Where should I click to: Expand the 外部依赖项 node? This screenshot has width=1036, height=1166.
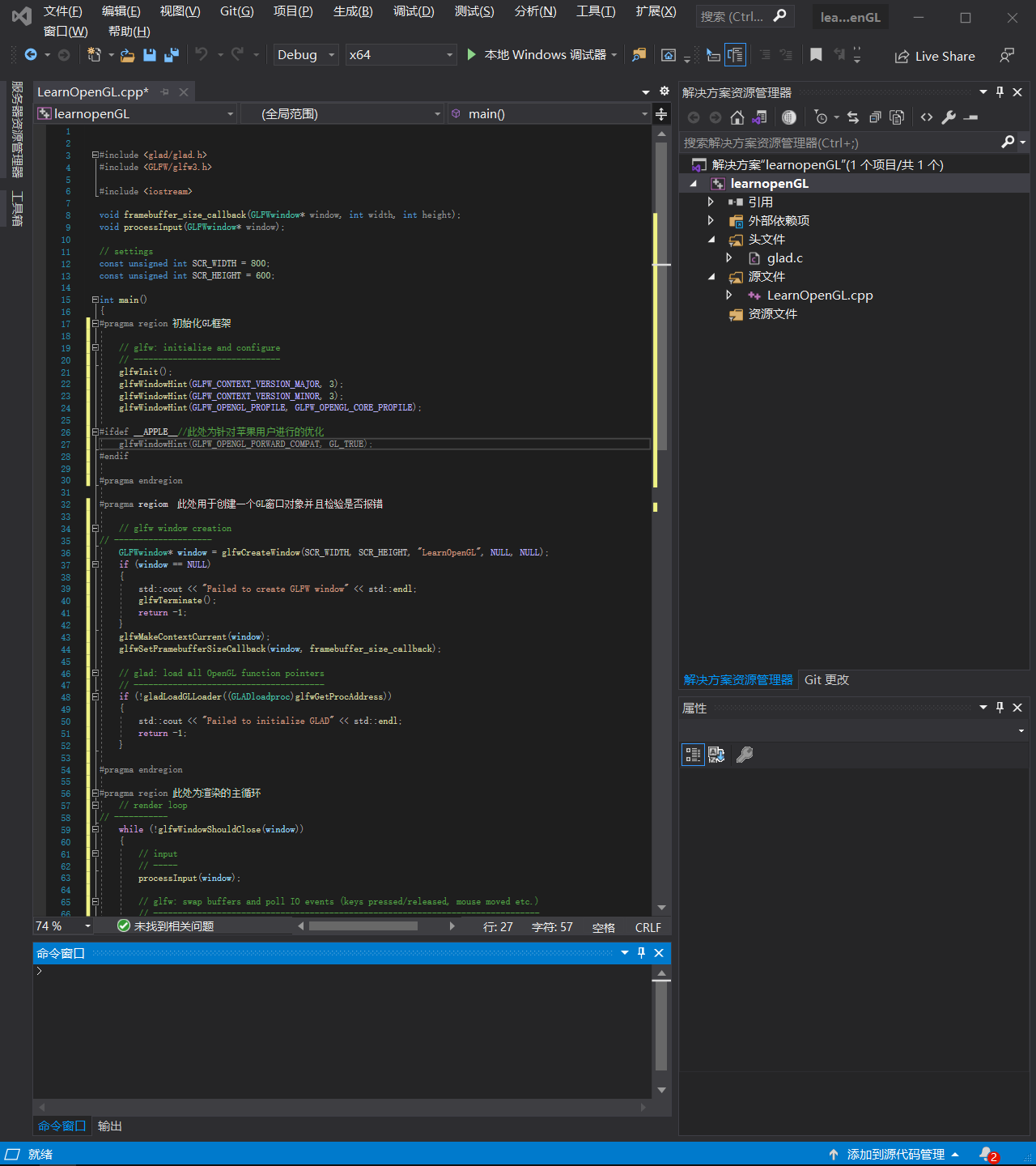tap(711, 220)
